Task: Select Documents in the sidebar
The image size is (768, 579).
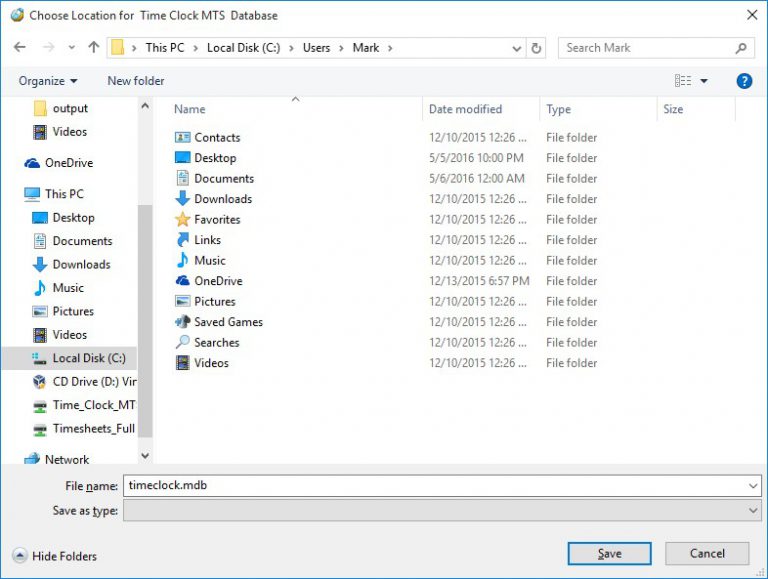Action: (82, 241)
